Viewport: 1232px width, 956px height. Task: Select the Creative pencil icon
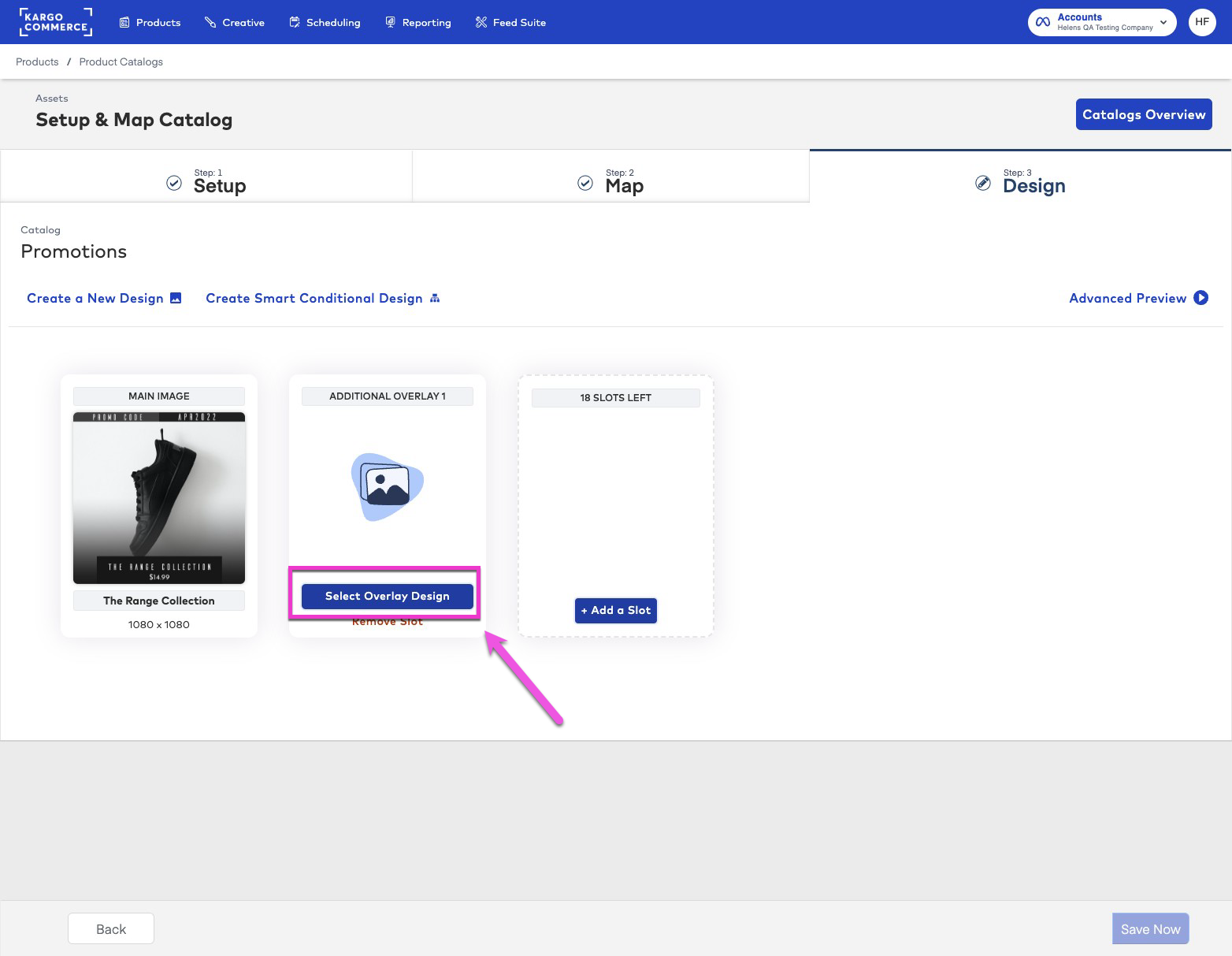[209, 22]
